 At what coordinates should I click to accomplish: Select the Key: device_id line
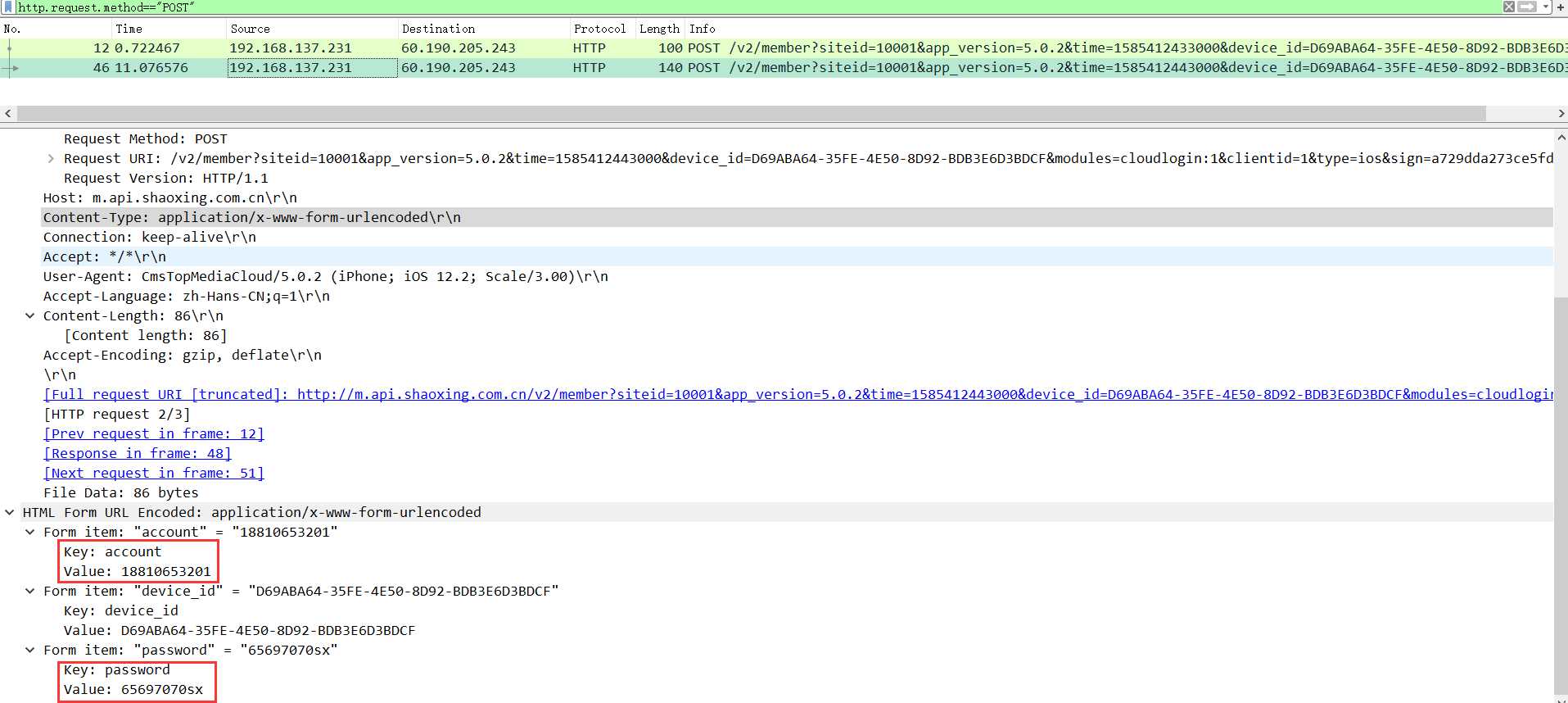(121, 610)
